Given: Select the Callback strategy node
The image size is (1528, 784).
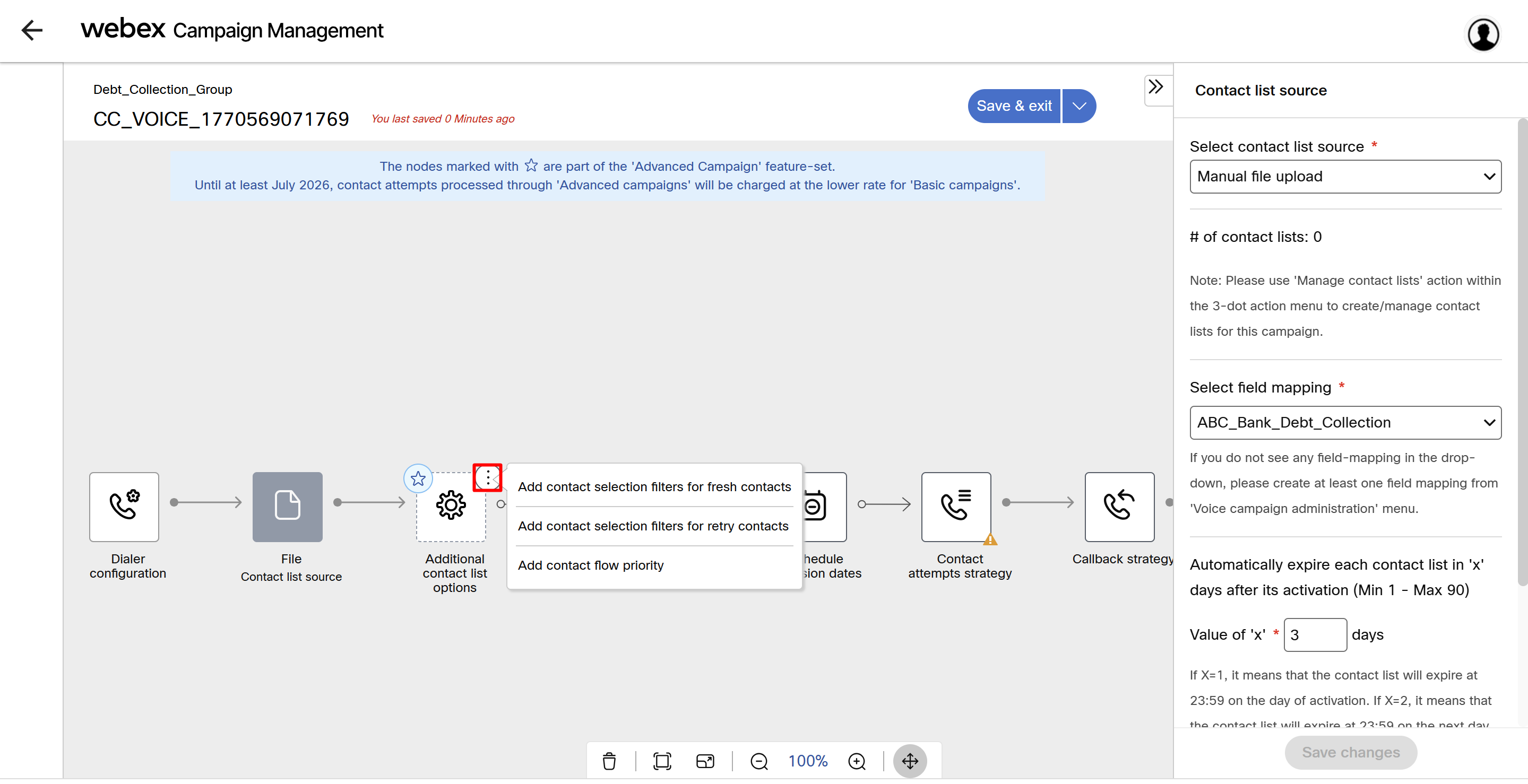Looking at the screenshot, I should point(1119,506).
